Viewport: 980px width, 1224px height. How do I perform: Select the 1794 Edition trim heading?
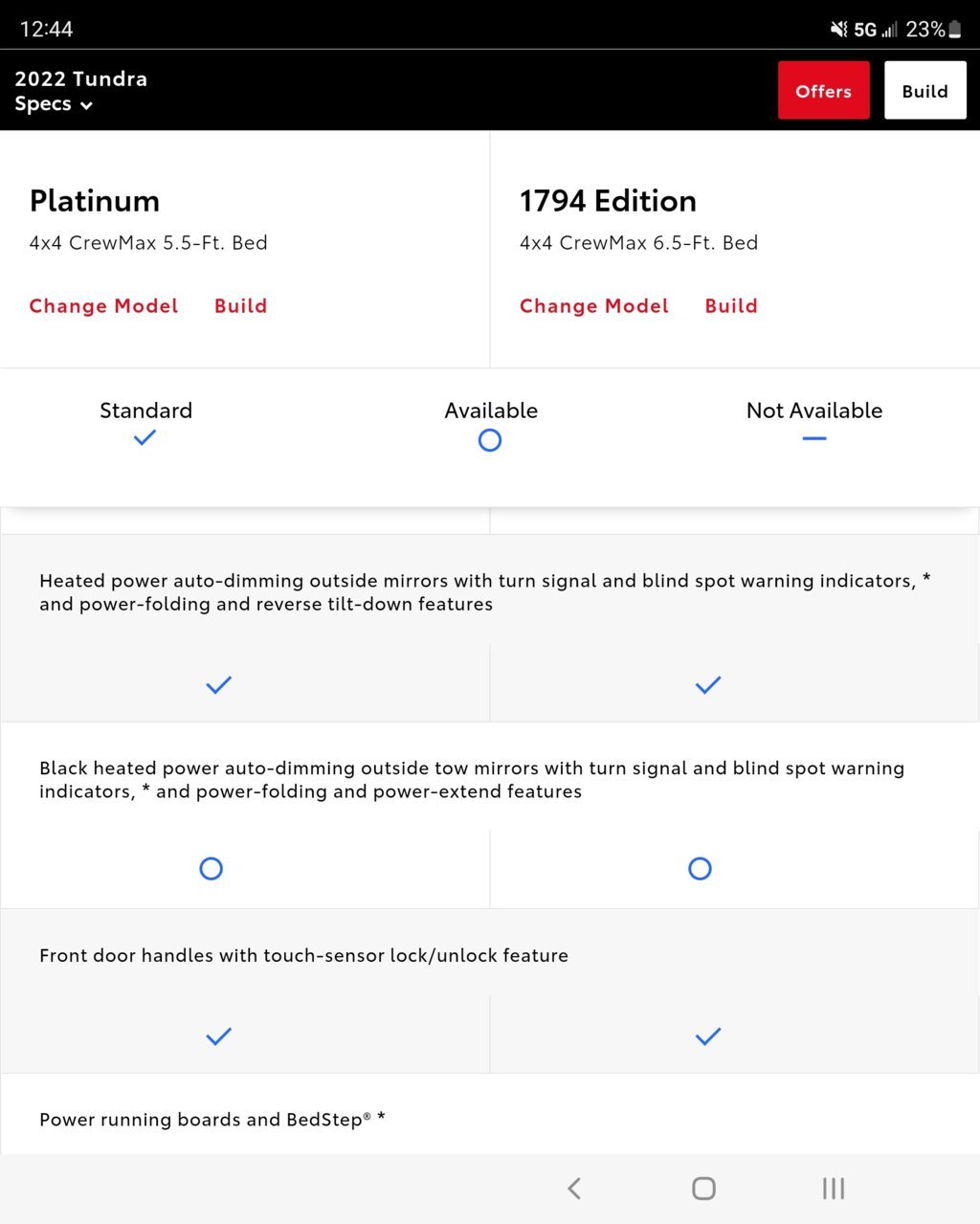coord(608,201)
